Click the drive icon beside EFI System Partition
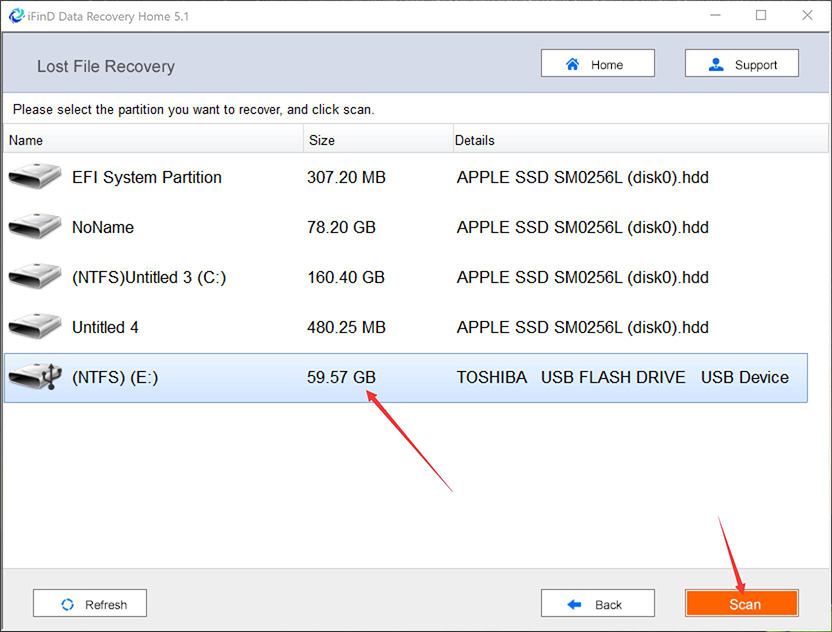The width and height of the screenshot is (832, 632). 35,176
